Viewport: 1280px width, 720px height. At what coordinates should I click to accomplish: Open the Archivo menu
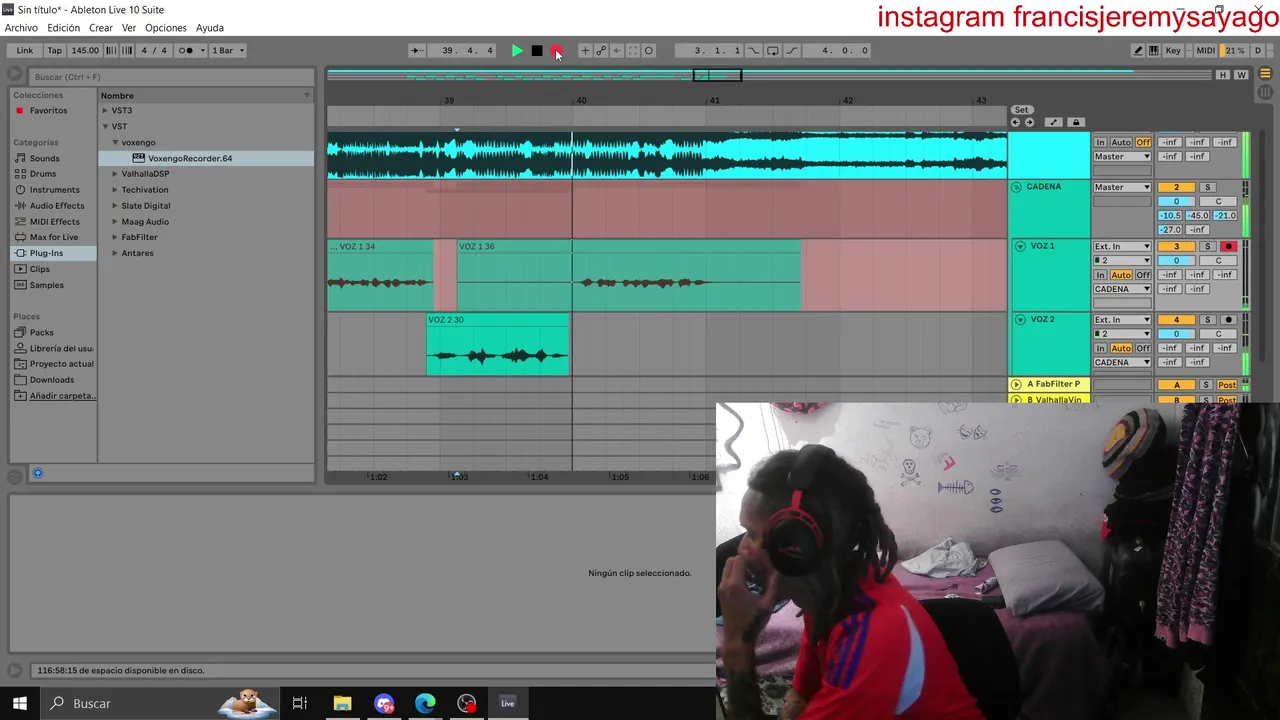click(21, 28)
